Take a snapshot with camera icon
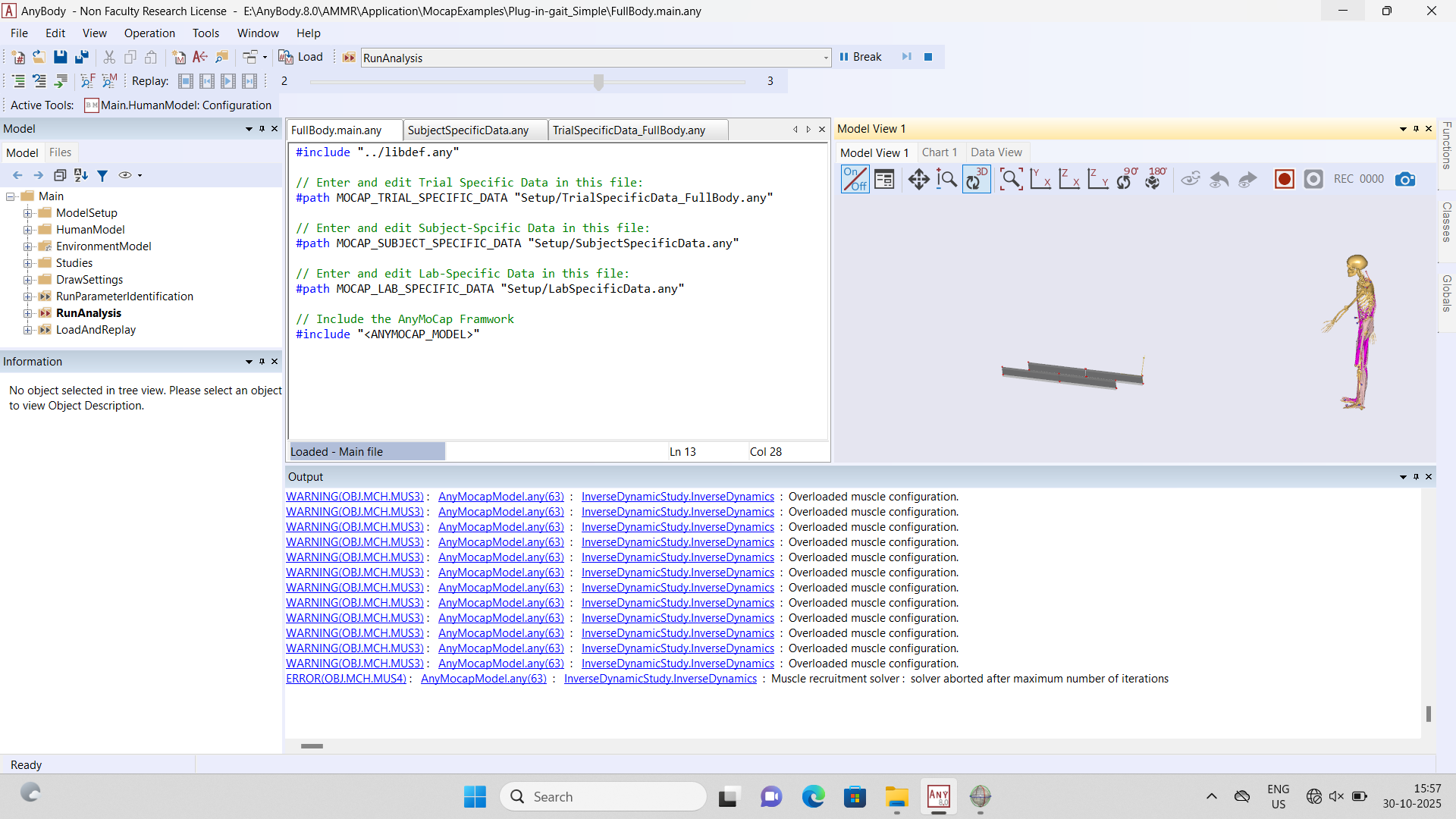Viewport: 1456px width, 819px height. click(1404, 179)
